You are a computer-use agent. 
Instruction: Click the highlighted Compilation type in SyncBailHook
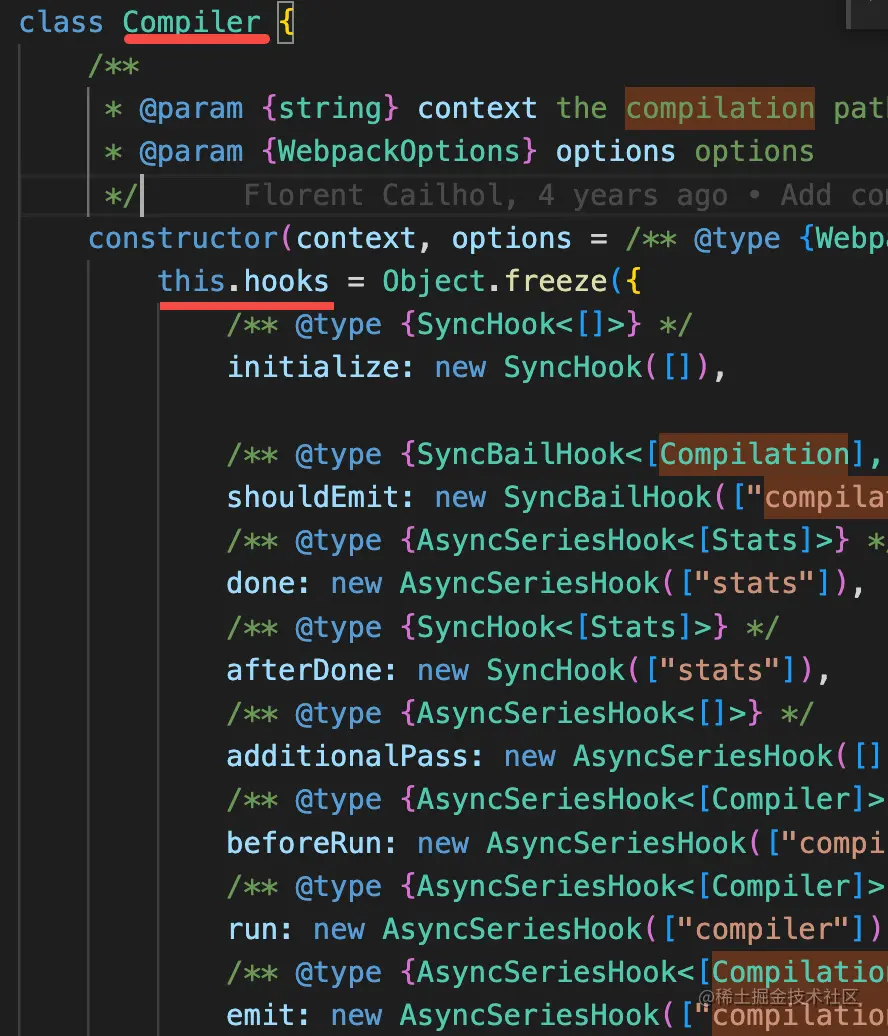[x=754, y=454]
